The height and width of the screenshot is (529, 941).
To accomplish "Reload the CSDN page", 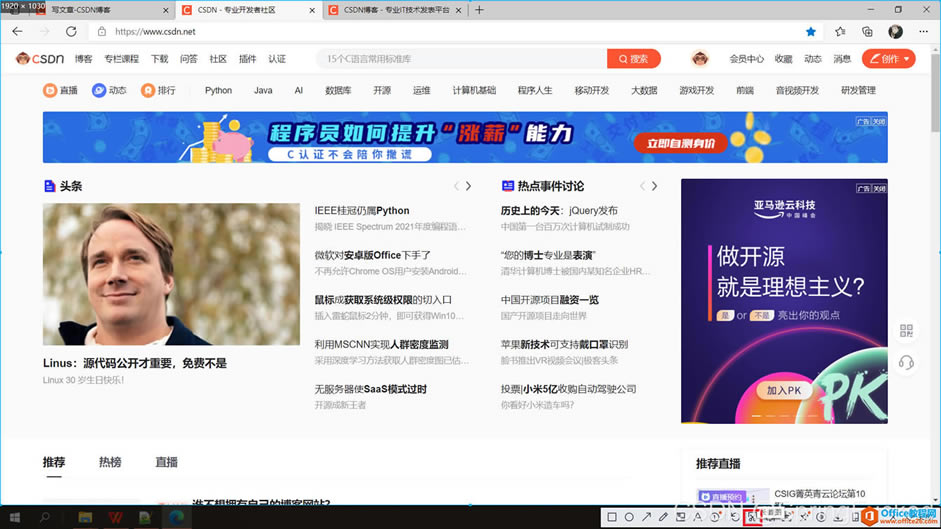I will pyautogui.click(x=71, y=31).
